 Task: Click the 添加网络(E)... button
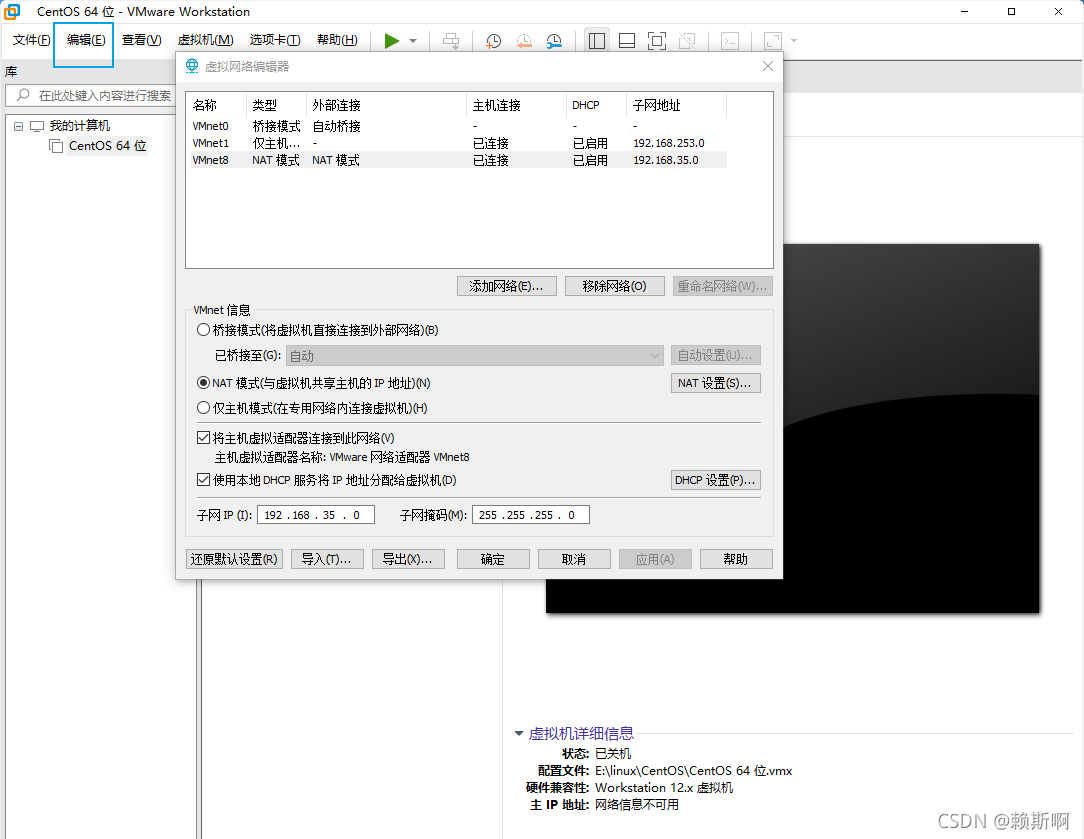507,286
